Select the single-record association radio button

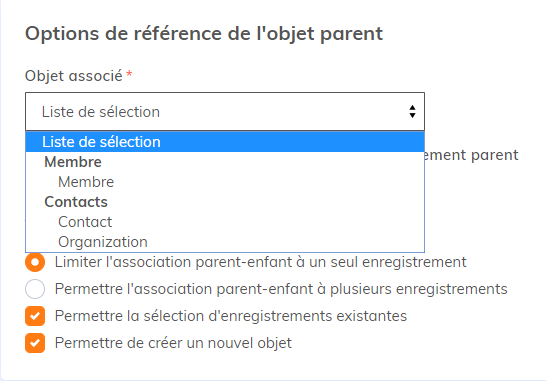tap(35, 262)
